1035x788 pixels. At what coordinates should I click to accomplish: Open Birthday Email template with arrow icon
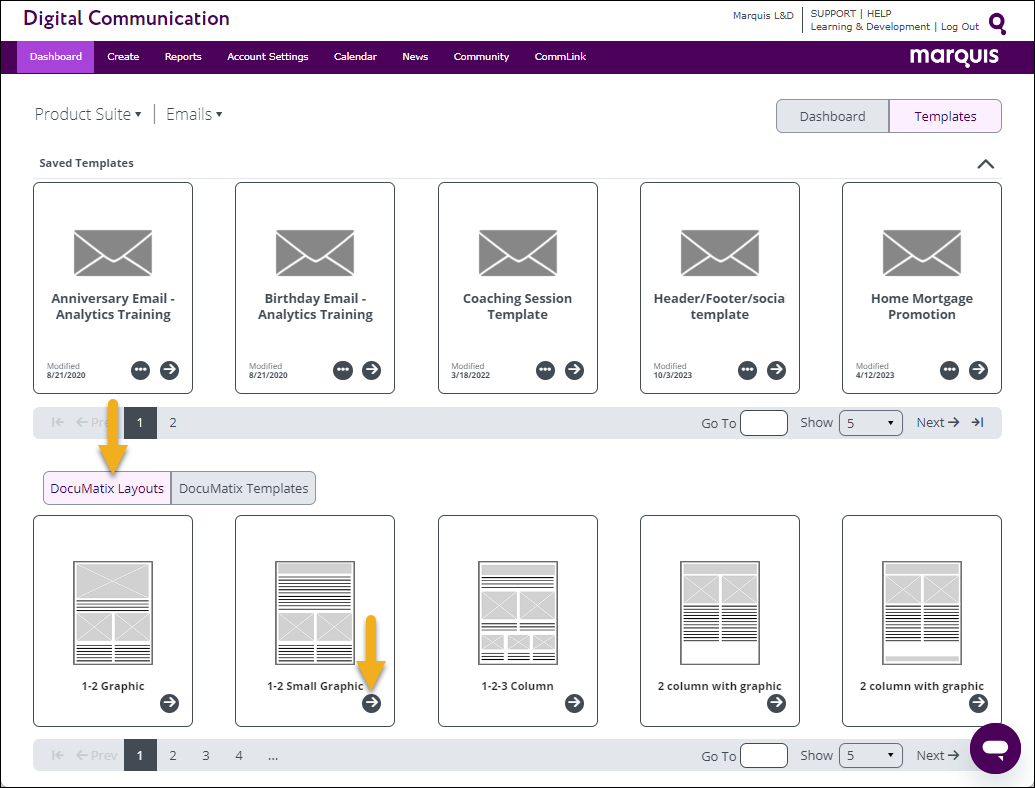click(x=372, y=370)
